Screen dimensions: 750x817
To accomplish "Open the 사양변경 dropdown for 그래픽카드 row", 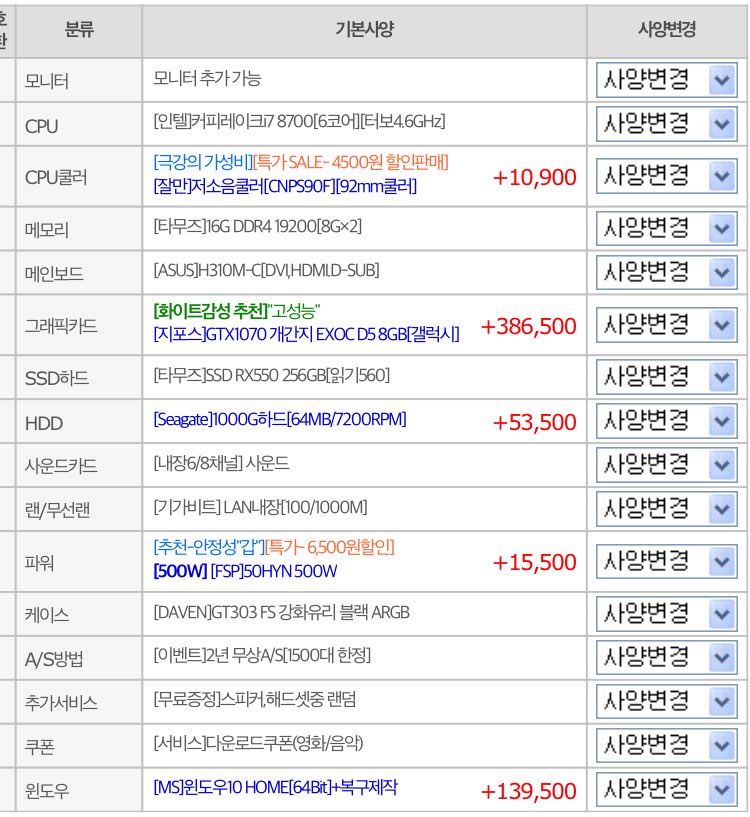I will tap(666, 325).
